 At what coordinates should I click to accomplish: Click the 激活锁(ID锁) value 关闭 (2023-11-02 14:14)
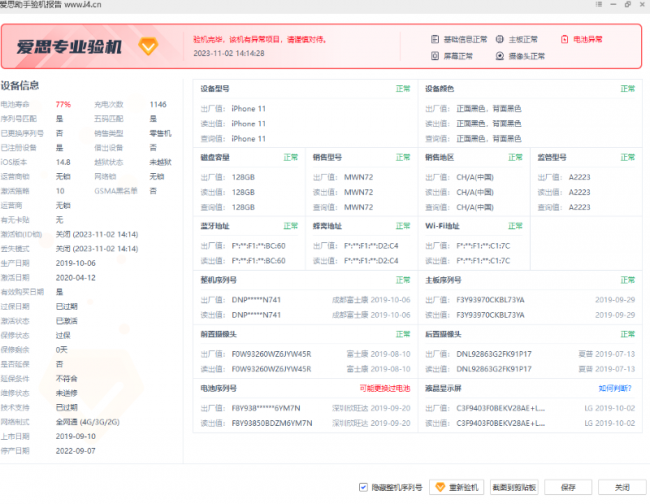point(97,235)
